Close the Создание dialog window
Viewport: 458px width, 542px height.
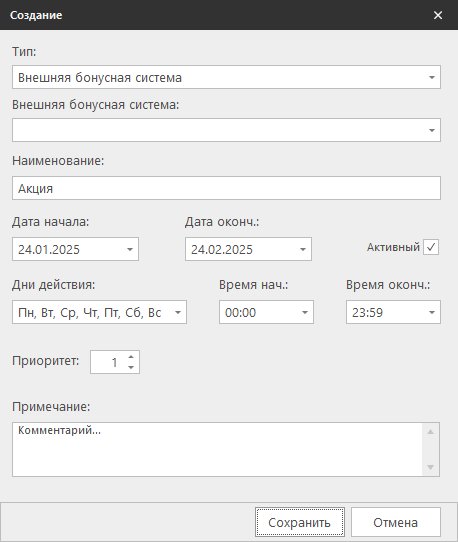click(x=438, y=15)
